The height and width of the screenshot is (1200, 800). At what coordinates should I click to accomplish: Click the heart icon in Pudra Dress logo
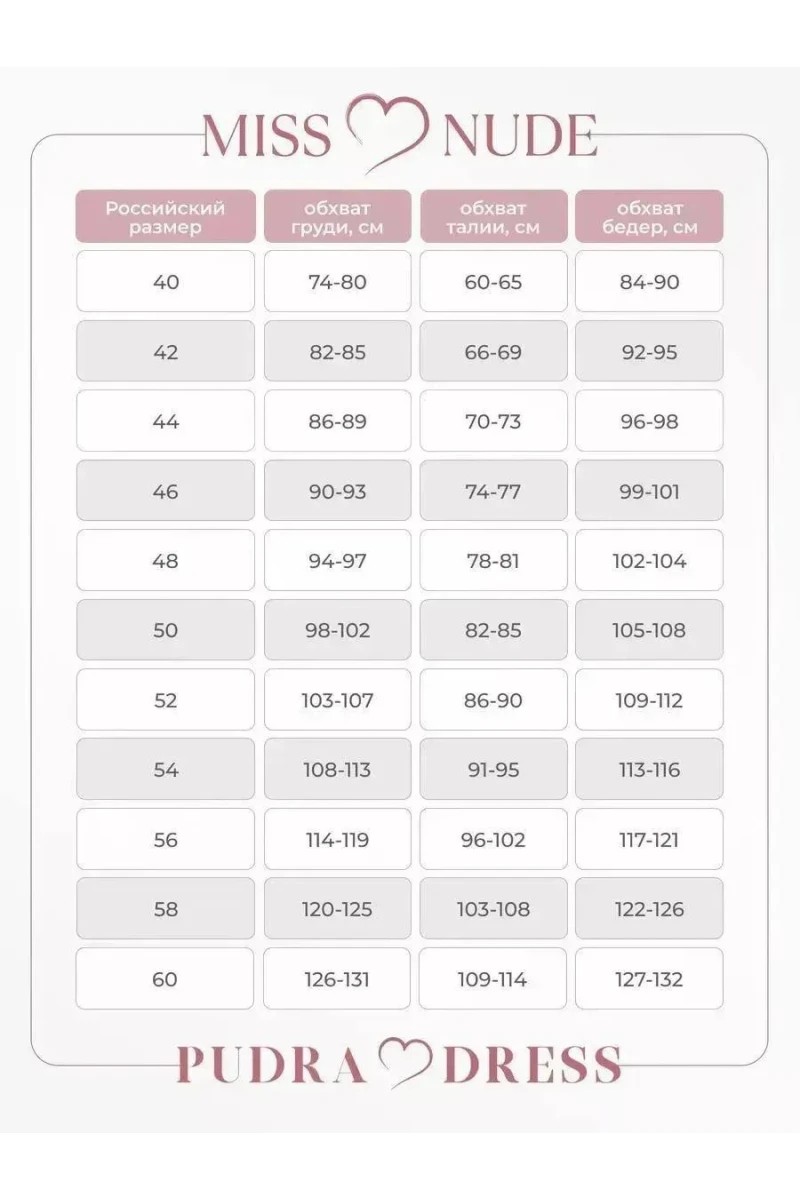tap(403, 1063)
